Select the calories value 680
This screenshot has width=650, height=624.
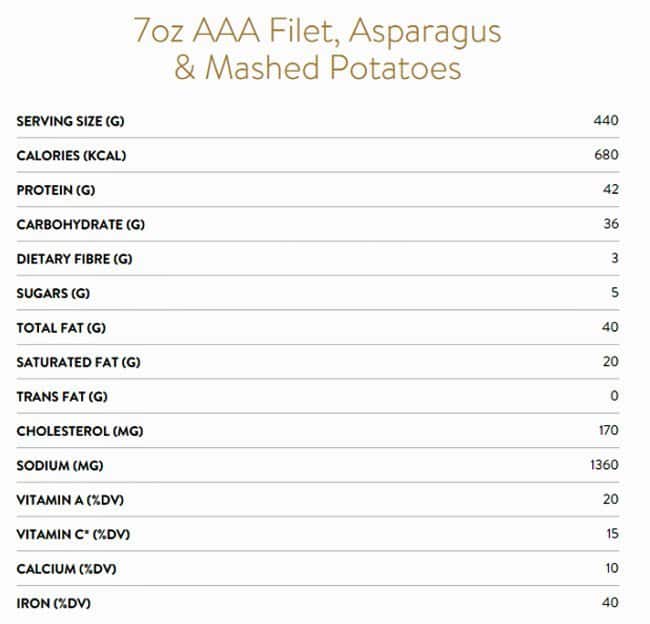pyautogui.click(x=606, y=155)
